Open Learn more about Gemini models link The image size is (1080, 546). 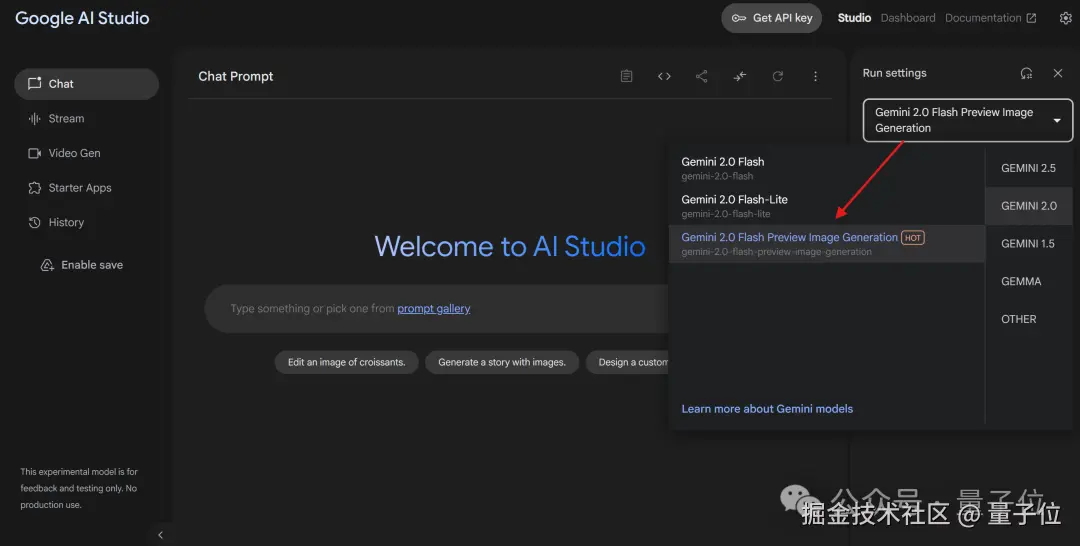pyautogui.click(x=767, y=409)
